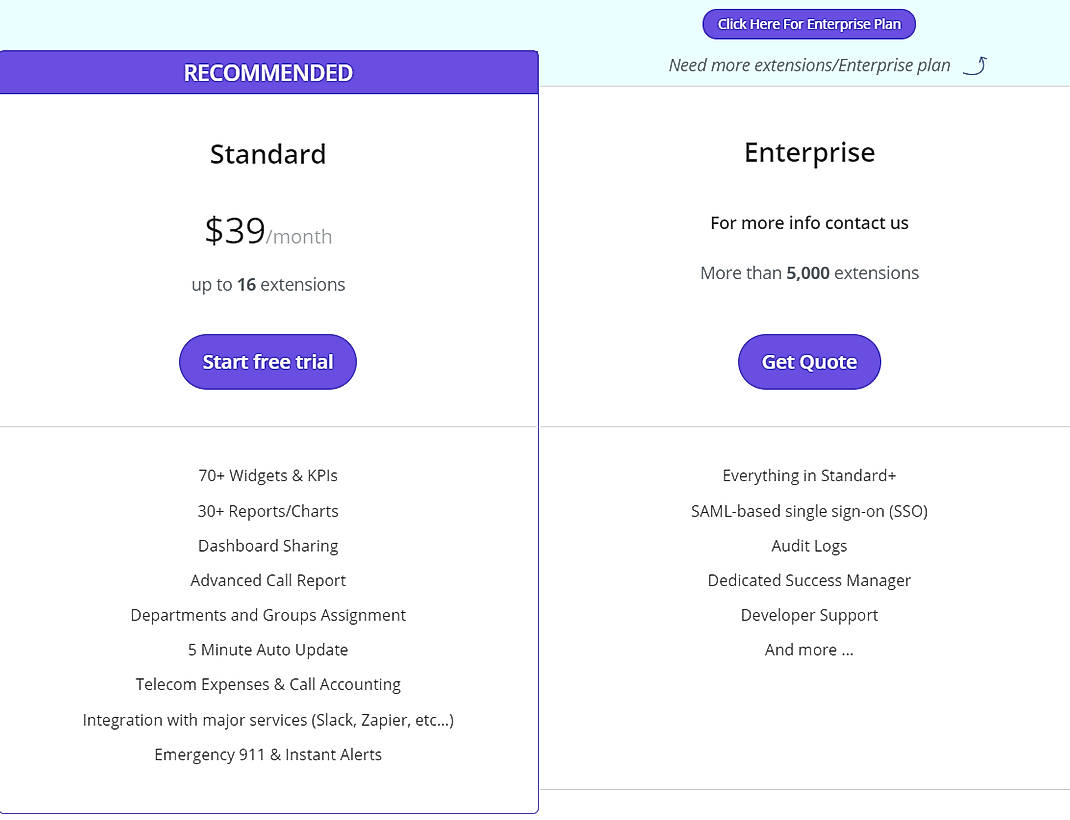
Task: Click the curved arrow icon beside Enterprise text
Action: tap(975, 64)
